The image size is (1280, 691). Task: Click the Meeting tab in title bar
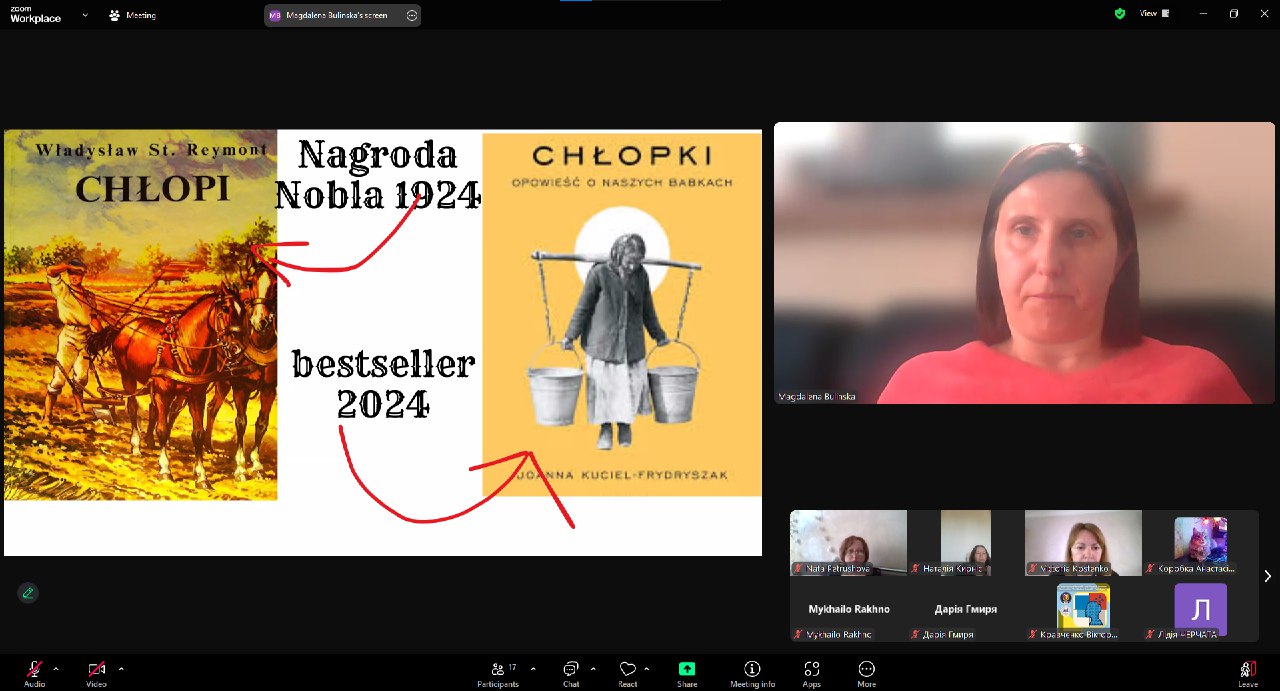132,15
